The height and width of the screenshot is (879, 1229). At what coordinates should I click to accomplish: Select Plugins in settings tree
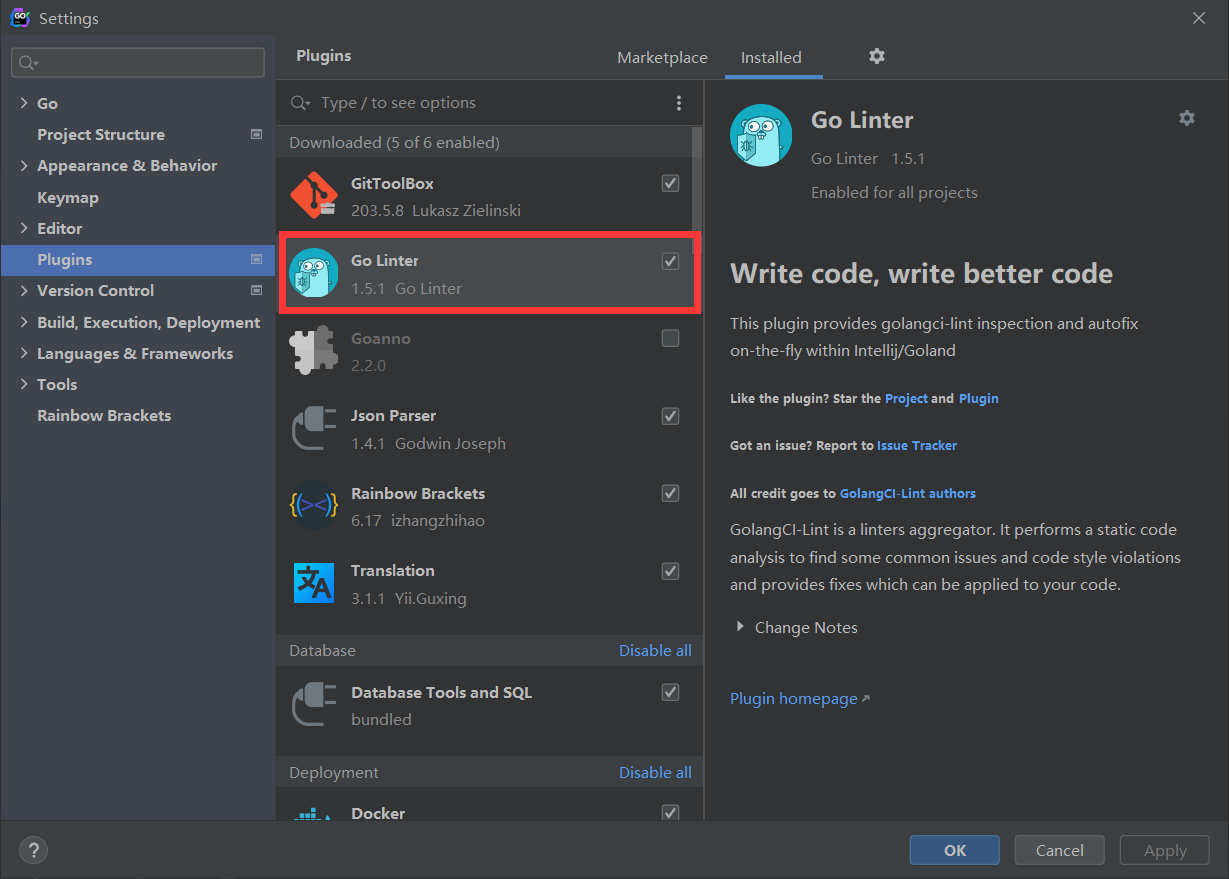(138, 259)
